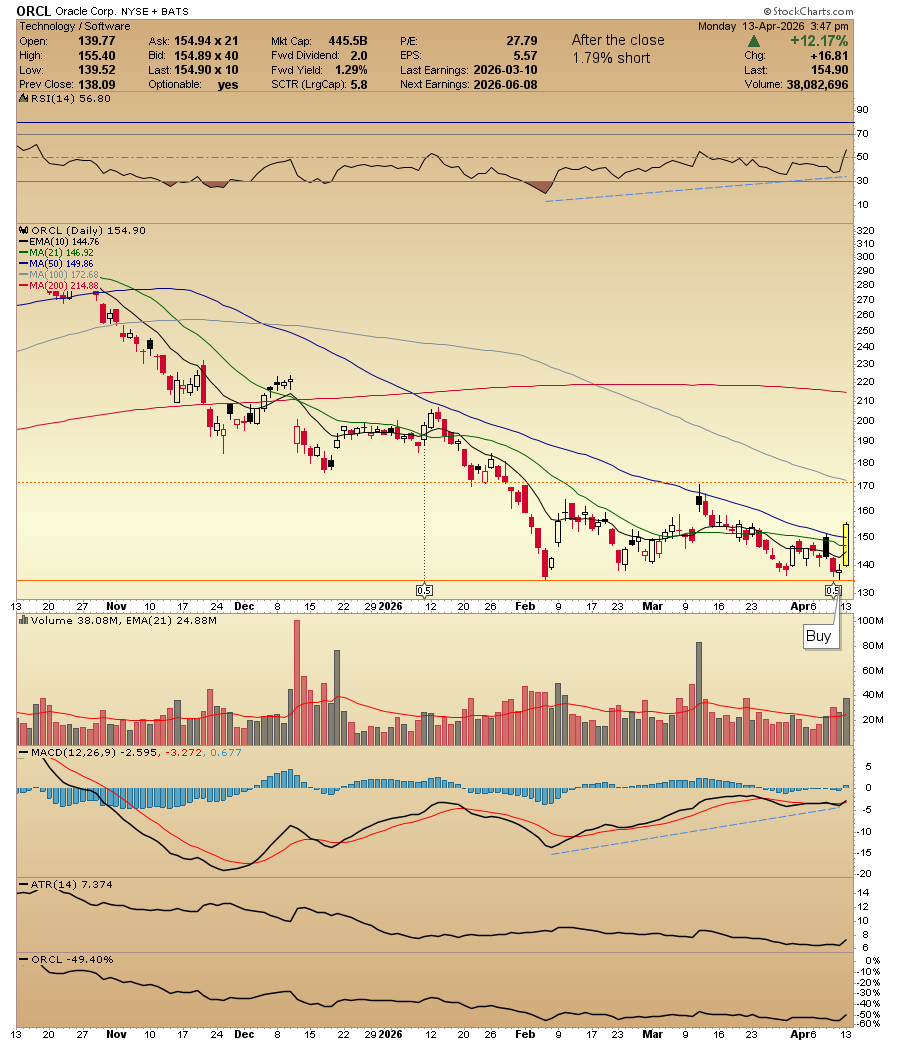This screenshot has height=1043, width=900.
Task: Click the RSI(14) legend marker icon
Action: 24,98
